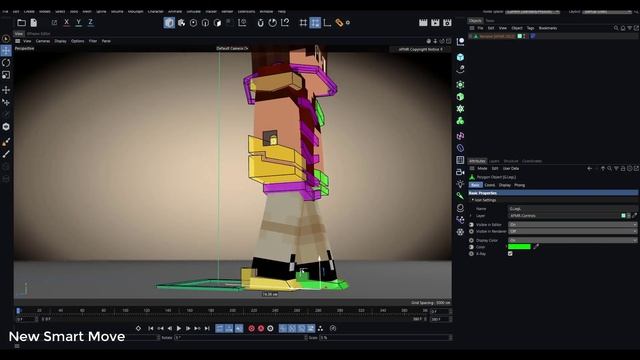The width and height of the screenshot is (640, 360).
Task: Click the axis planar workplane icon
Action: (x=327, y=23)
